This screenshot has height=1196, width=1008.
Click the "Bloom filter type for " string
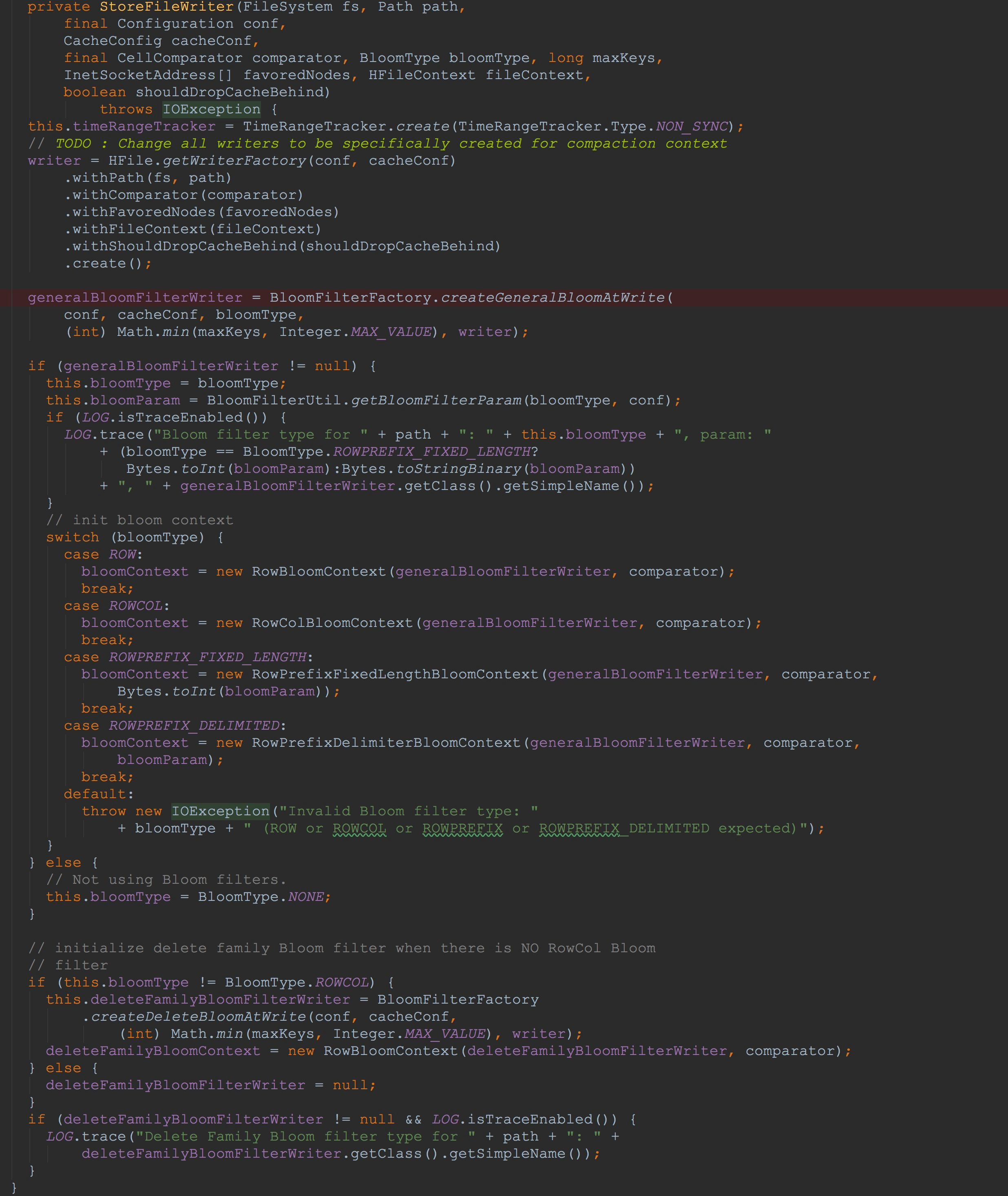tap(261, 435)
